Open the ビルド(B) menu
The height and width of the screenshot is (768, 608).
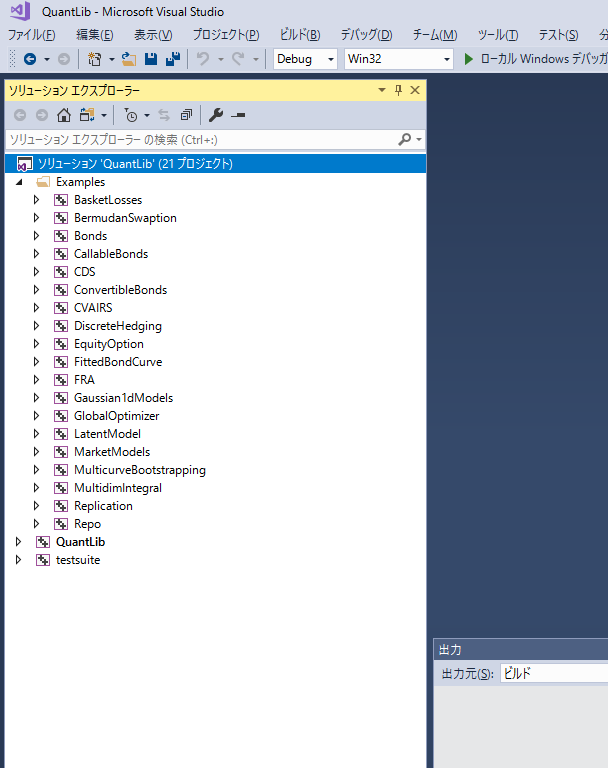click(300, 35)
